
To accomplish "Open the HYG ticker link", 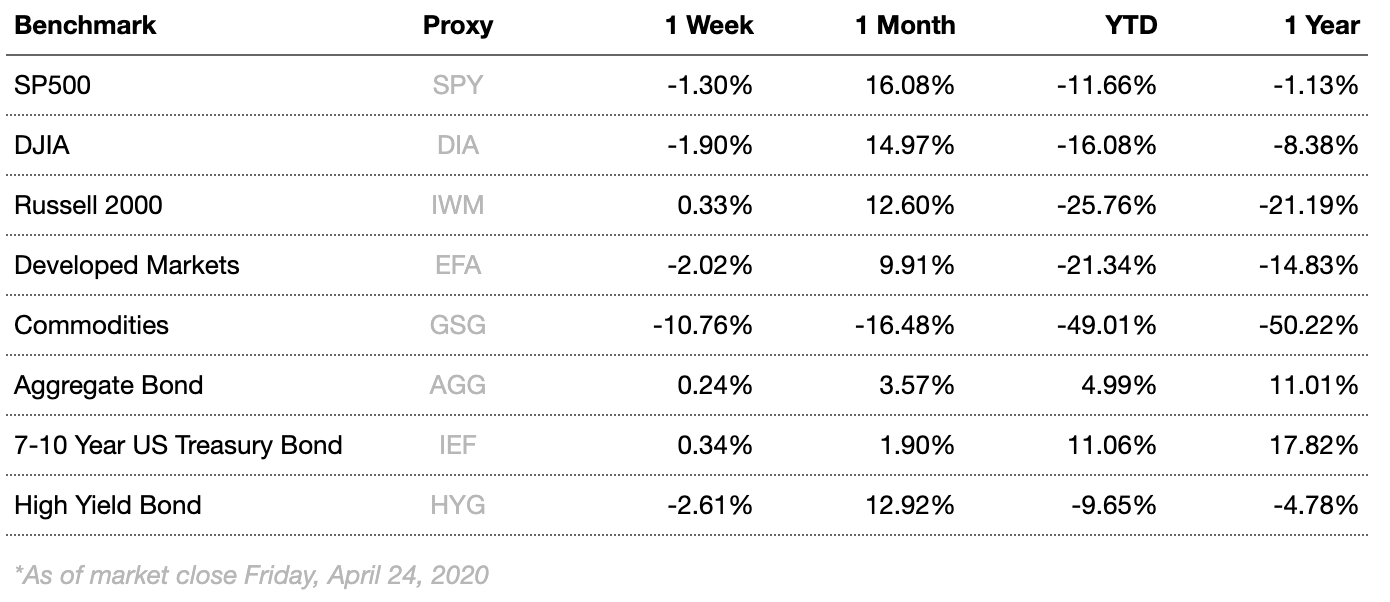I will pyautogui.click(x=458, y=505).
